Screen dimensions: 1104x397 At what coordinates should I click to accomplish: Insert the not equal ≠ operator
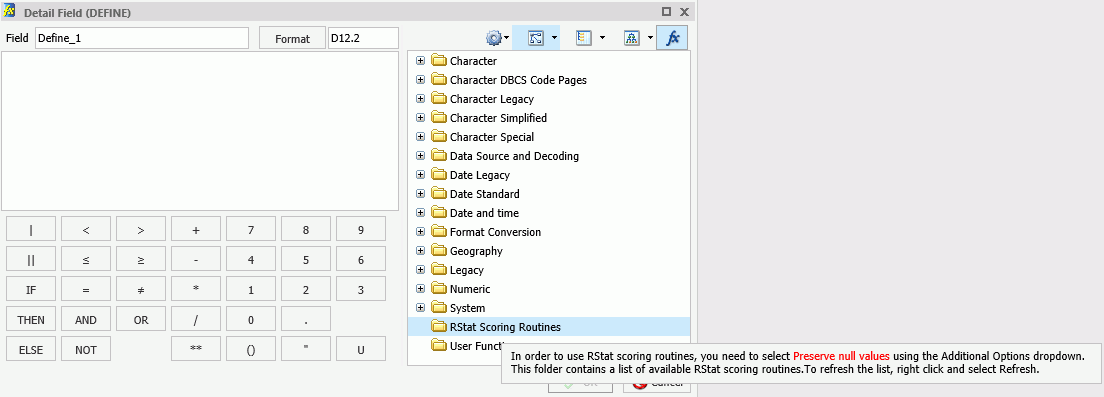[141, 289]
